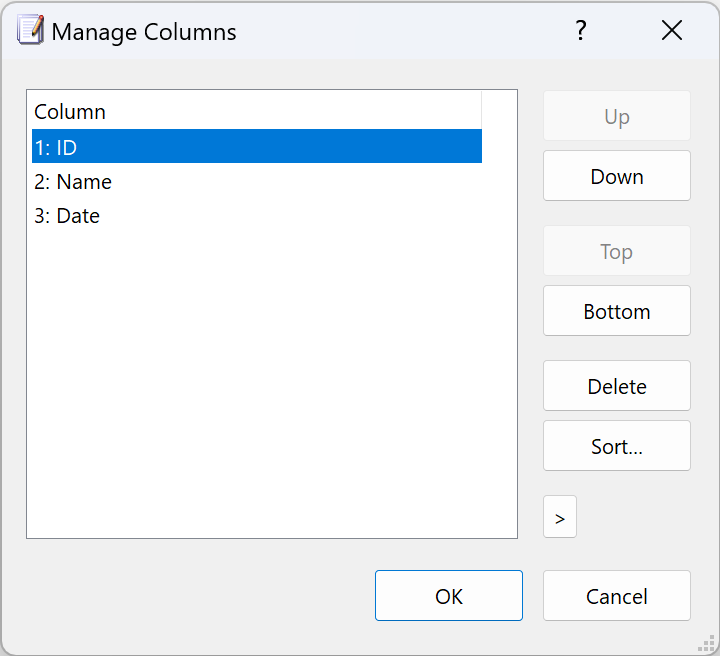Expand more options with the > button
Viewport: 720px width, 656px height.
[560, 516]
